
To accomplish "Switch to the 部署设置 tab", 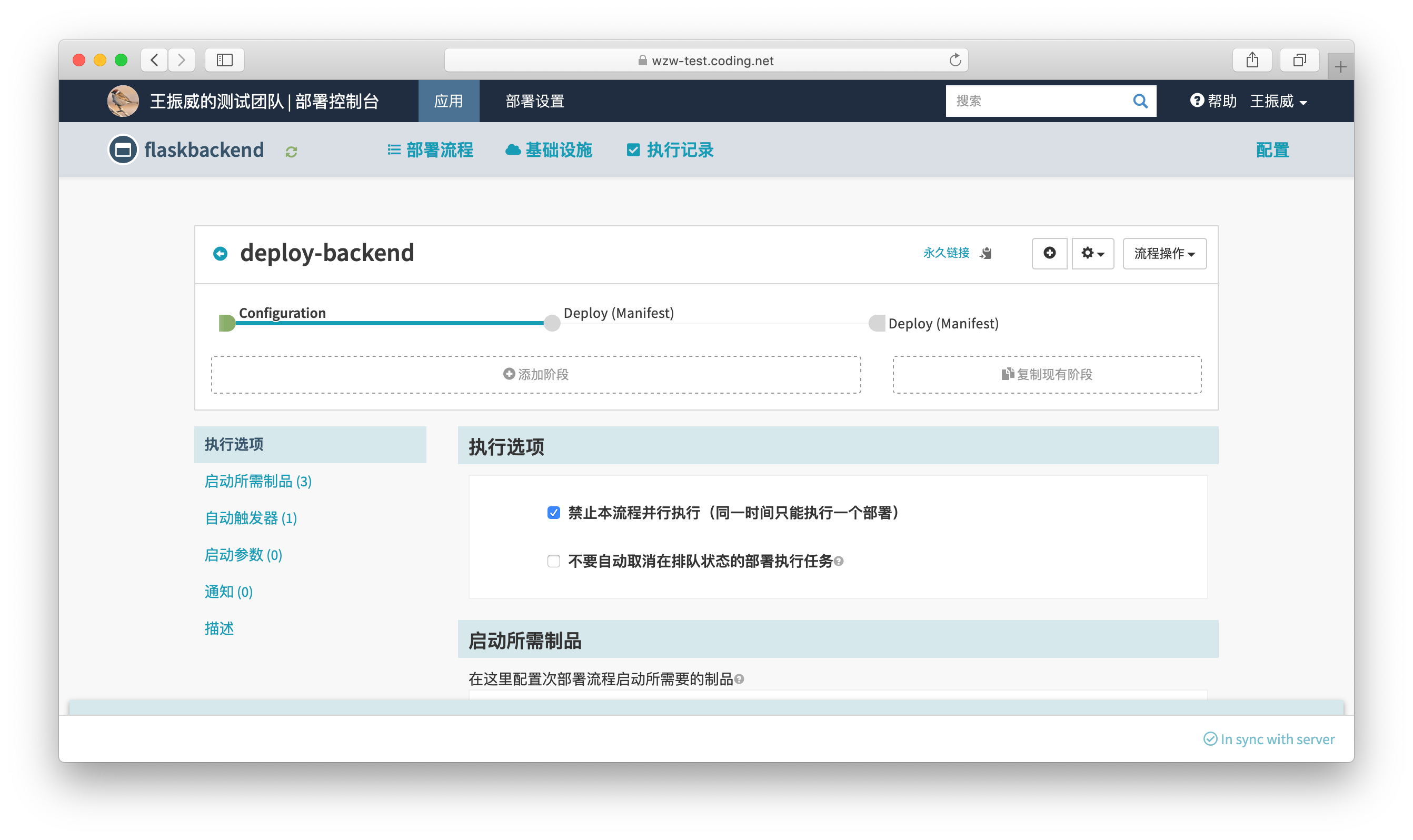I will point(534,102).
